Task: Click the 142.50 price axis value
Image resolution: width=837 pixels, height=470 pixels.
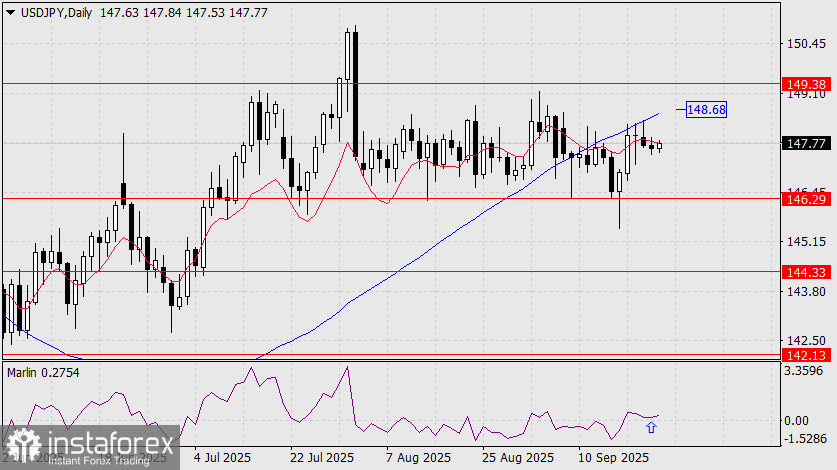Action: coord(806,341)
